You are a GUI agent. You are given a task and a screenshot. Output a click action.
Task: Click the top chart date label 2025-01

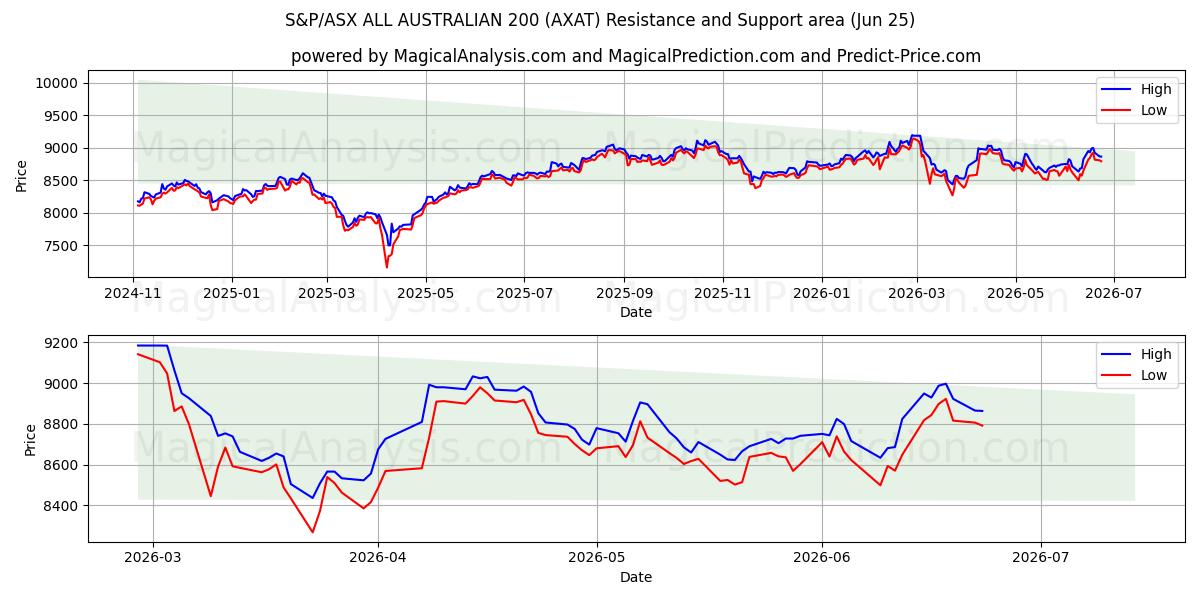[232, 295]
